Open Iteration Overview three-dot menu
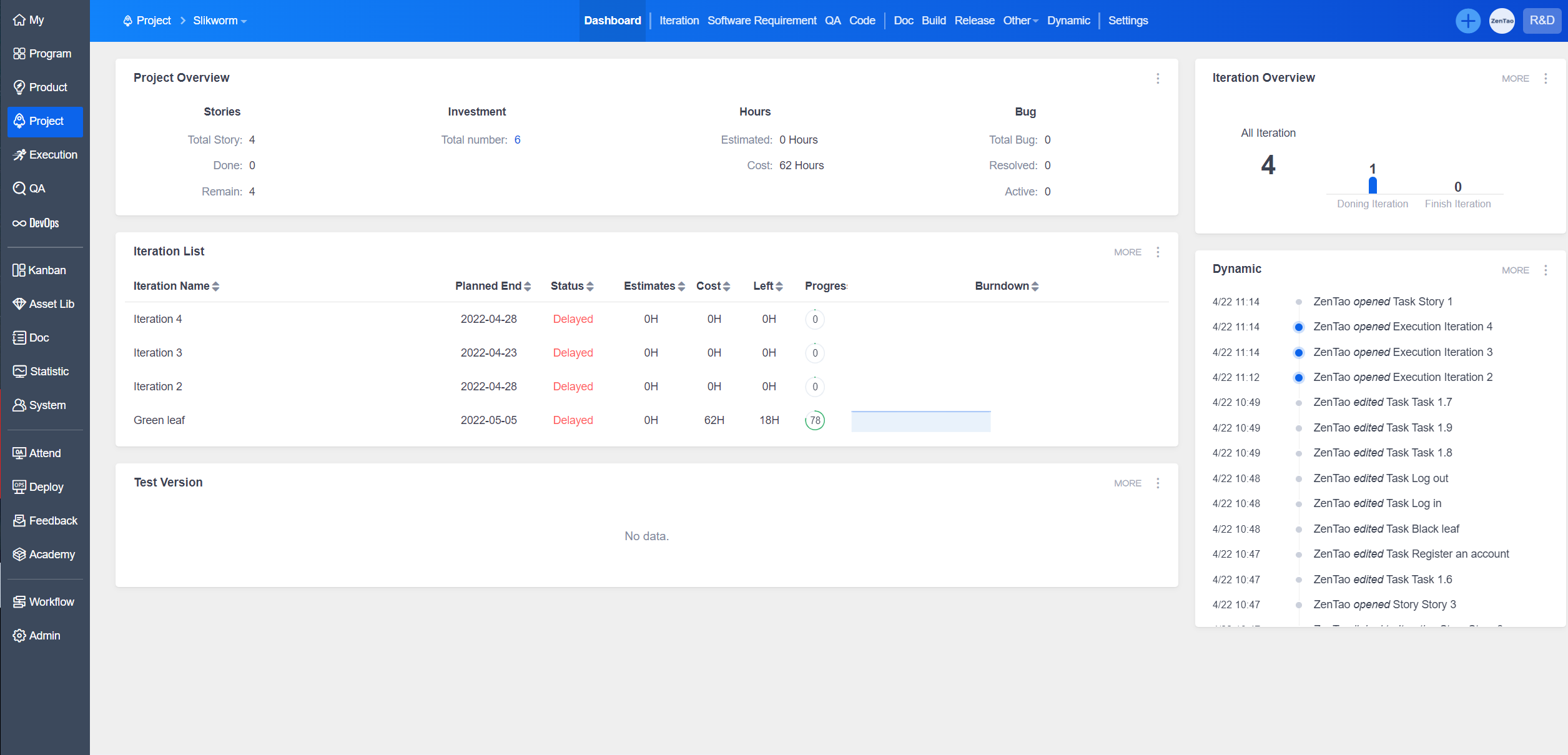This screenshot has width=1568, height=755. pos(1546,79)
